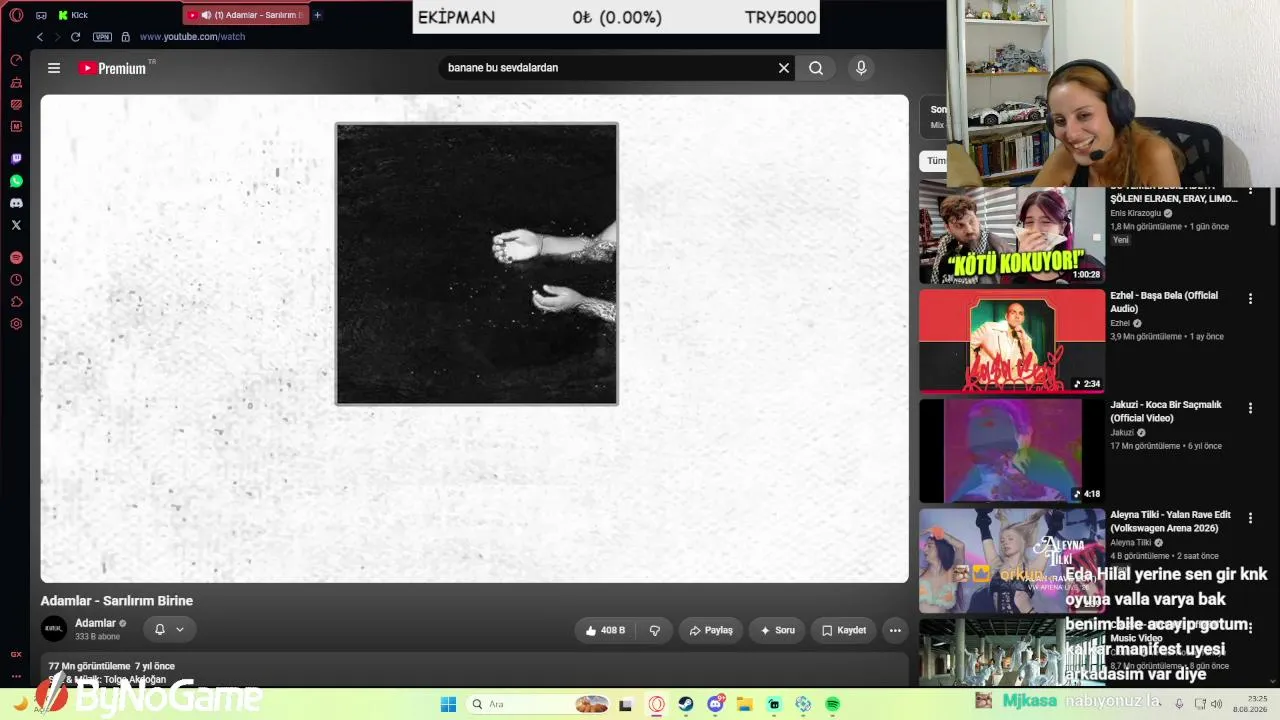Open a new browser tab
This screenshot has height=720, width=1280.
pyautogui.click(x=318, y=15)
